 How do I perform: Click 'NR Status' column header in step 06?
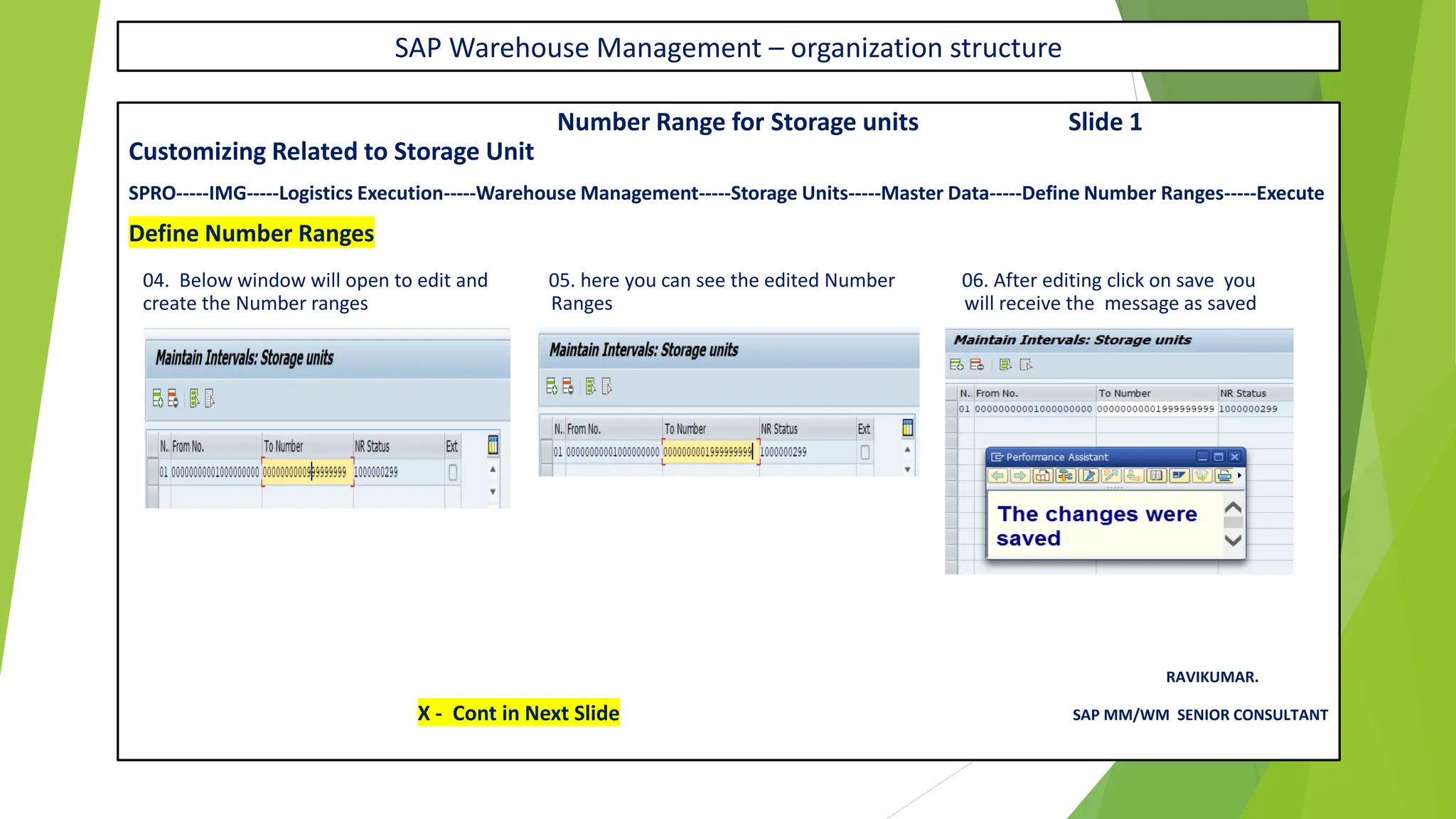click(x=1256, y=393)
